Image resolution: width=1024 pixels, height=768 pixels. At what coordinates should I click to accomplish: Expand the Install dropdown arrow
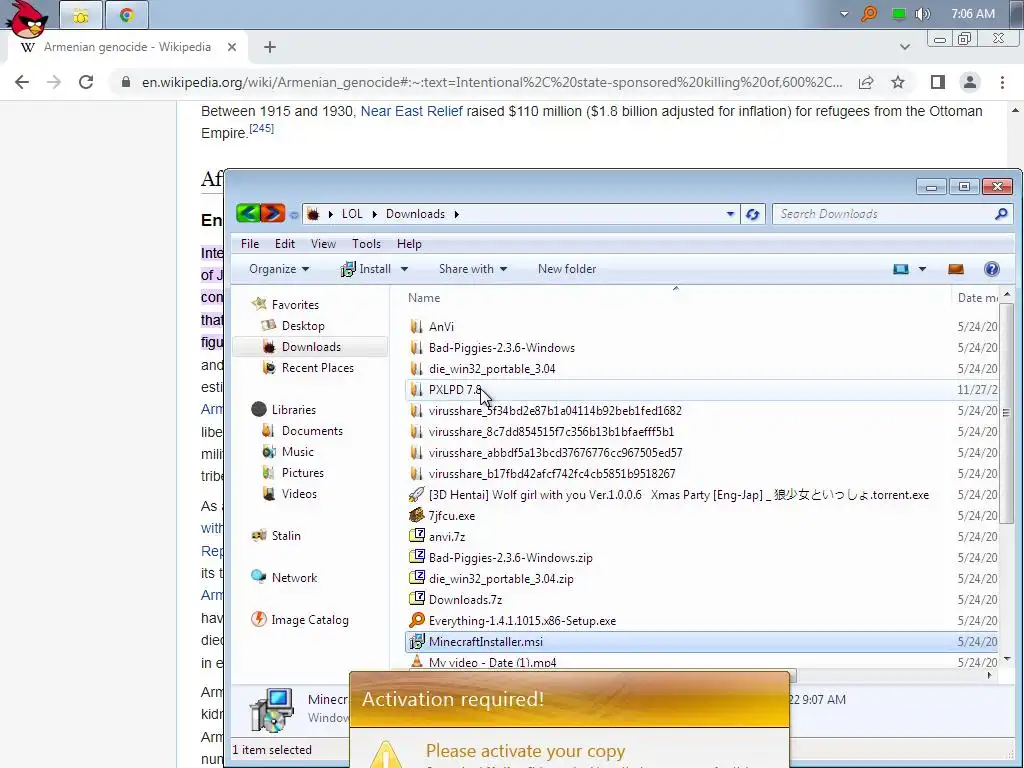pyautogui.click(x=404, y=269)
